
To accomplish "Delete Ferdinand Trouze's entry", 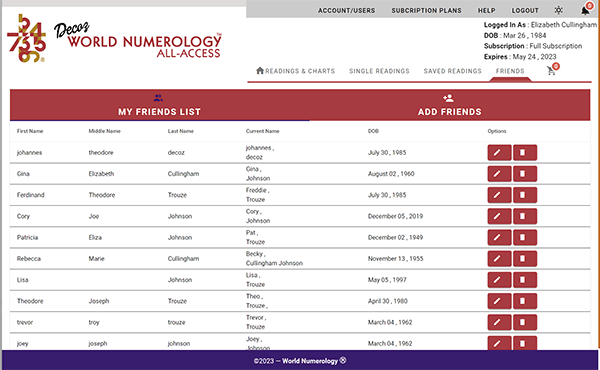I will point(525,195).
